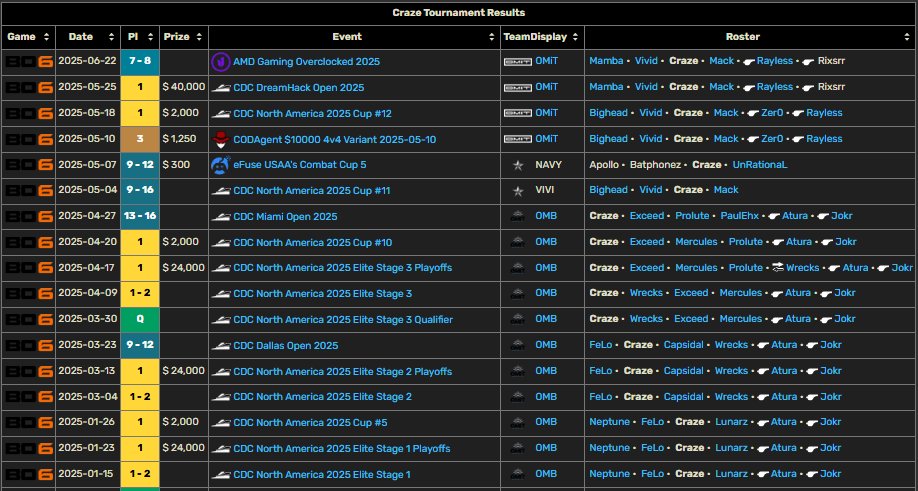Open Elite Stage 2 Playoffs event link

point(342,371)
